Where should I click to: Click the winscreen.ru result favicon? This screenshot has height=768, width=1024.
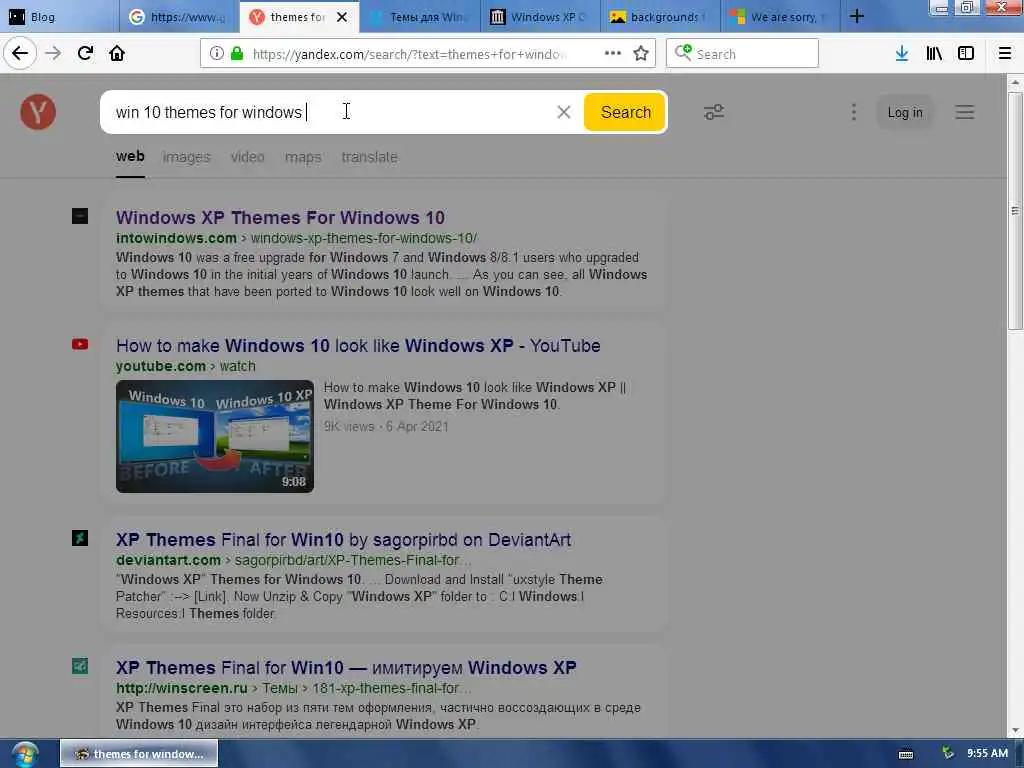tap(80, 666)
